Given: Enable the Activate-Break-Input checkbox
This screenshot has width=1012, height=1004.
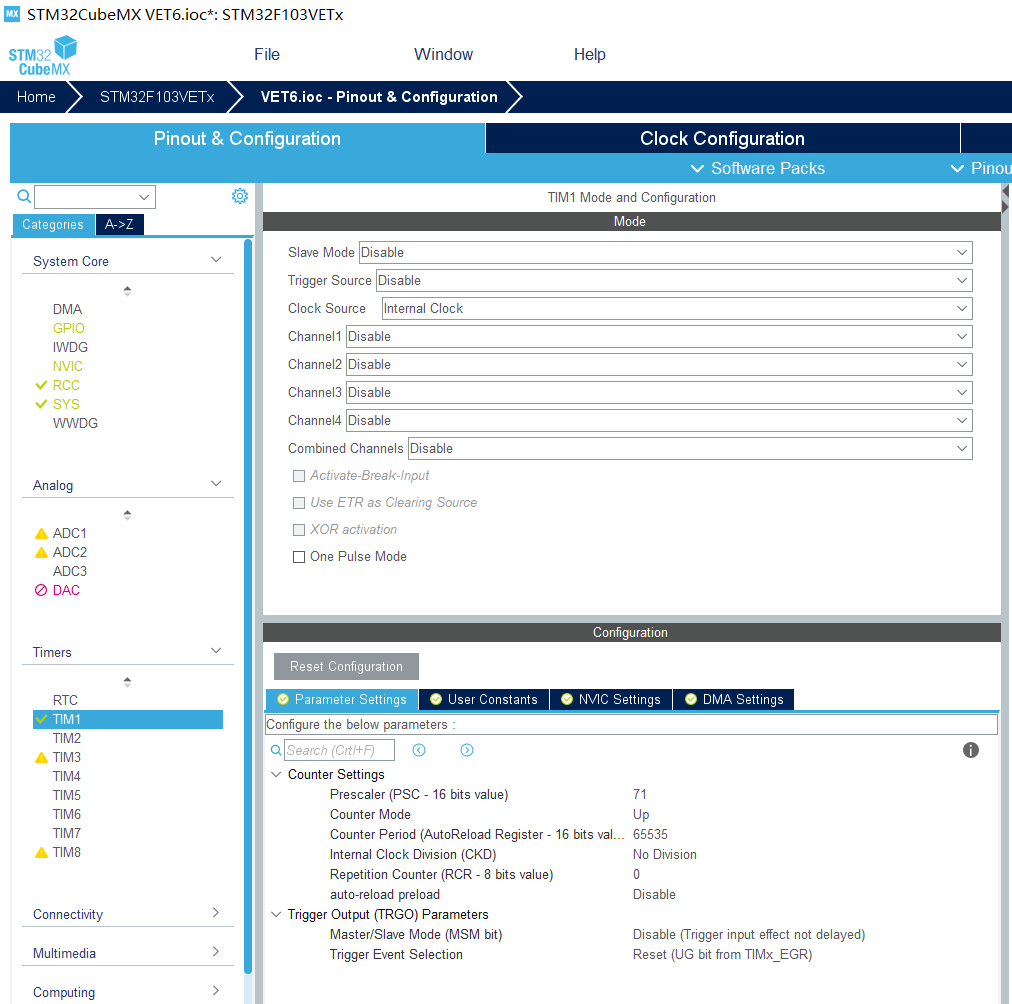Looking at the screenshot, I should (x=299, y=476).
